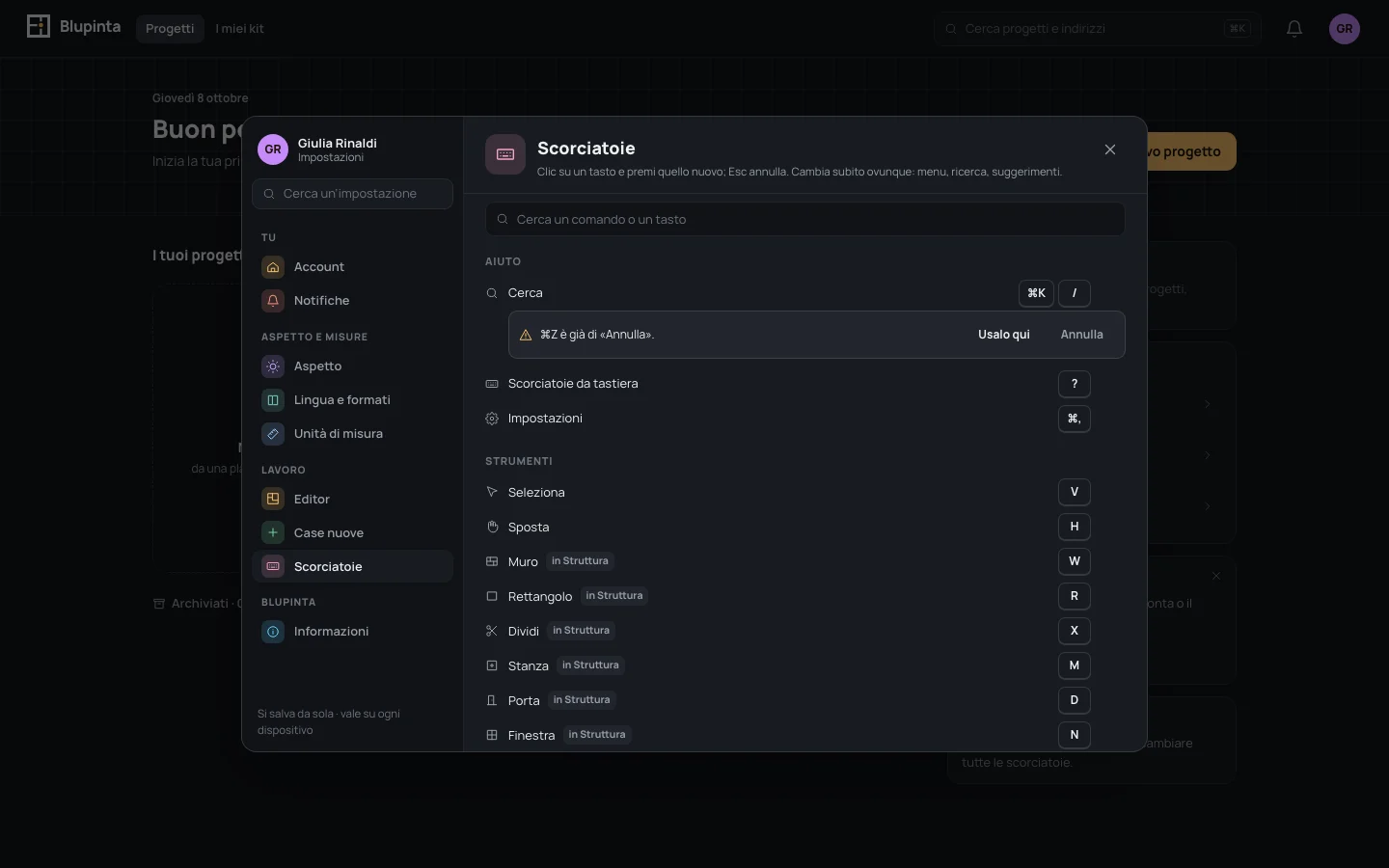Edit the D key for Porta
This screenshot has height=868, width=1389.
tap(1075, 700)
